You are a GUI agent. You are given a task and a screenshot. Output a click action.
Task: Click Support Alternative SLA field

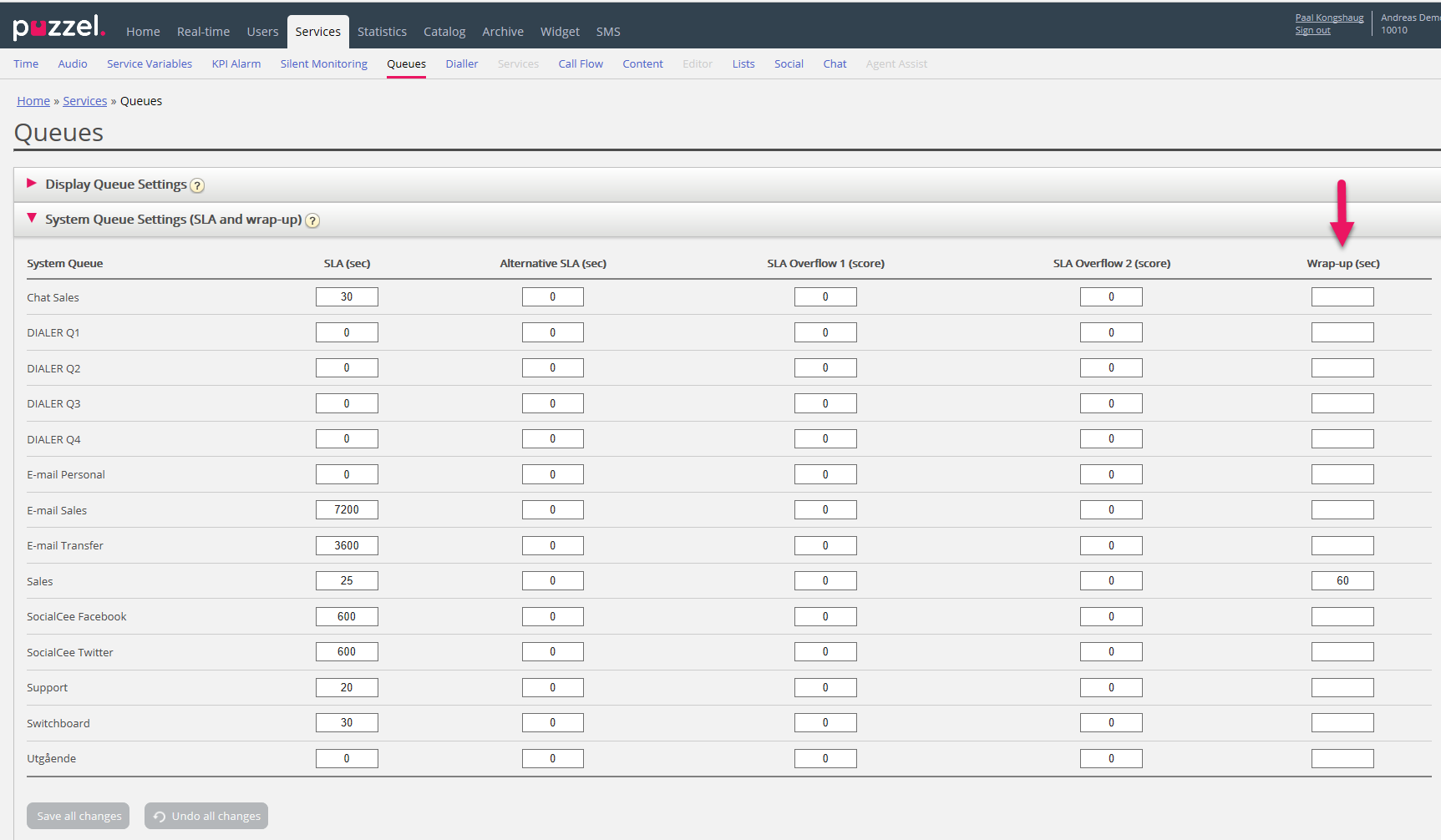552,688
